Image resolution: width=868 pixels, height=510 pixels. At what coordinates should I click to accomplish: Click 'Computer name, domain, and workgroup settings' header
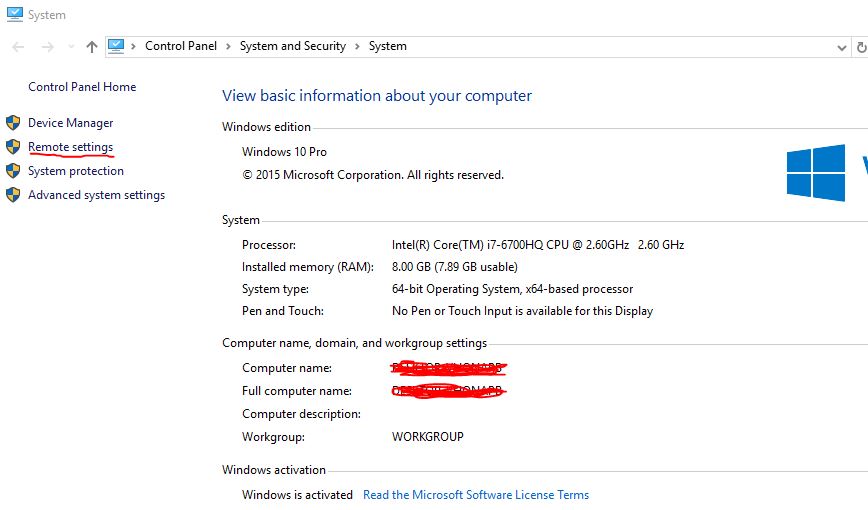pyautogui.click(x=354, y=343)
